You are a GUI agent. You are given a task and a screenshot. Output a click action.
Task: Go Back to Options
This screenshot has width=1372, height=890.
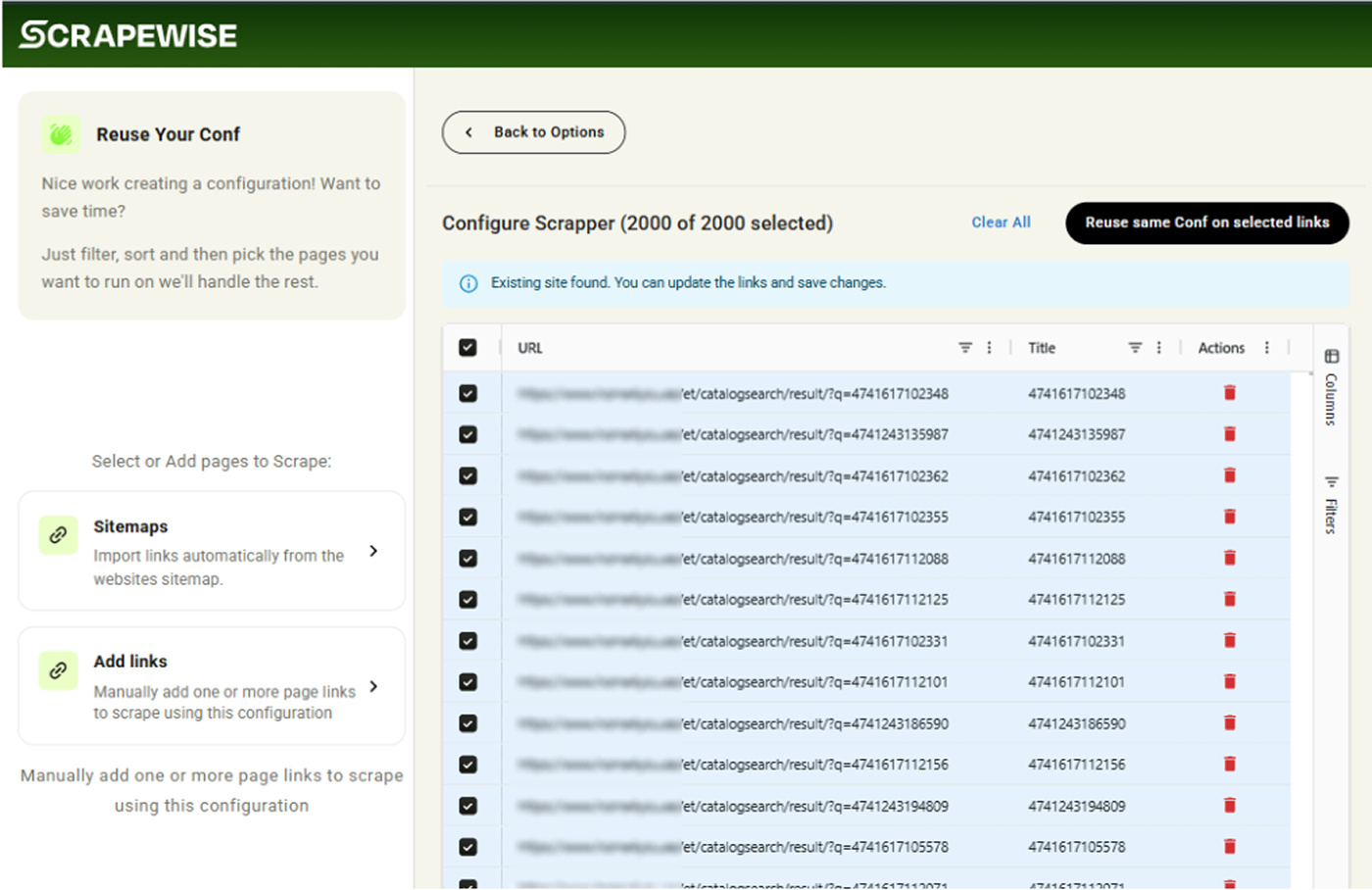coord(533,132)
